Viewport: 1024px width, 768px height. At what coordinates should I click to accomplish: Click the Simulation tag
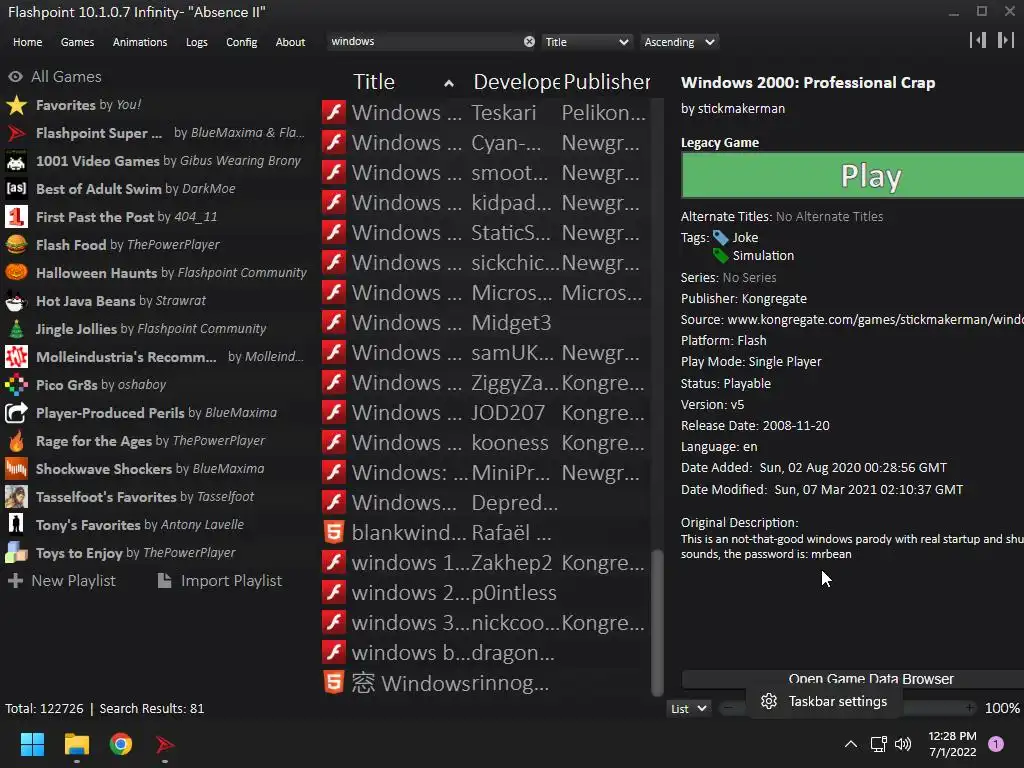(x=763, y=256)
